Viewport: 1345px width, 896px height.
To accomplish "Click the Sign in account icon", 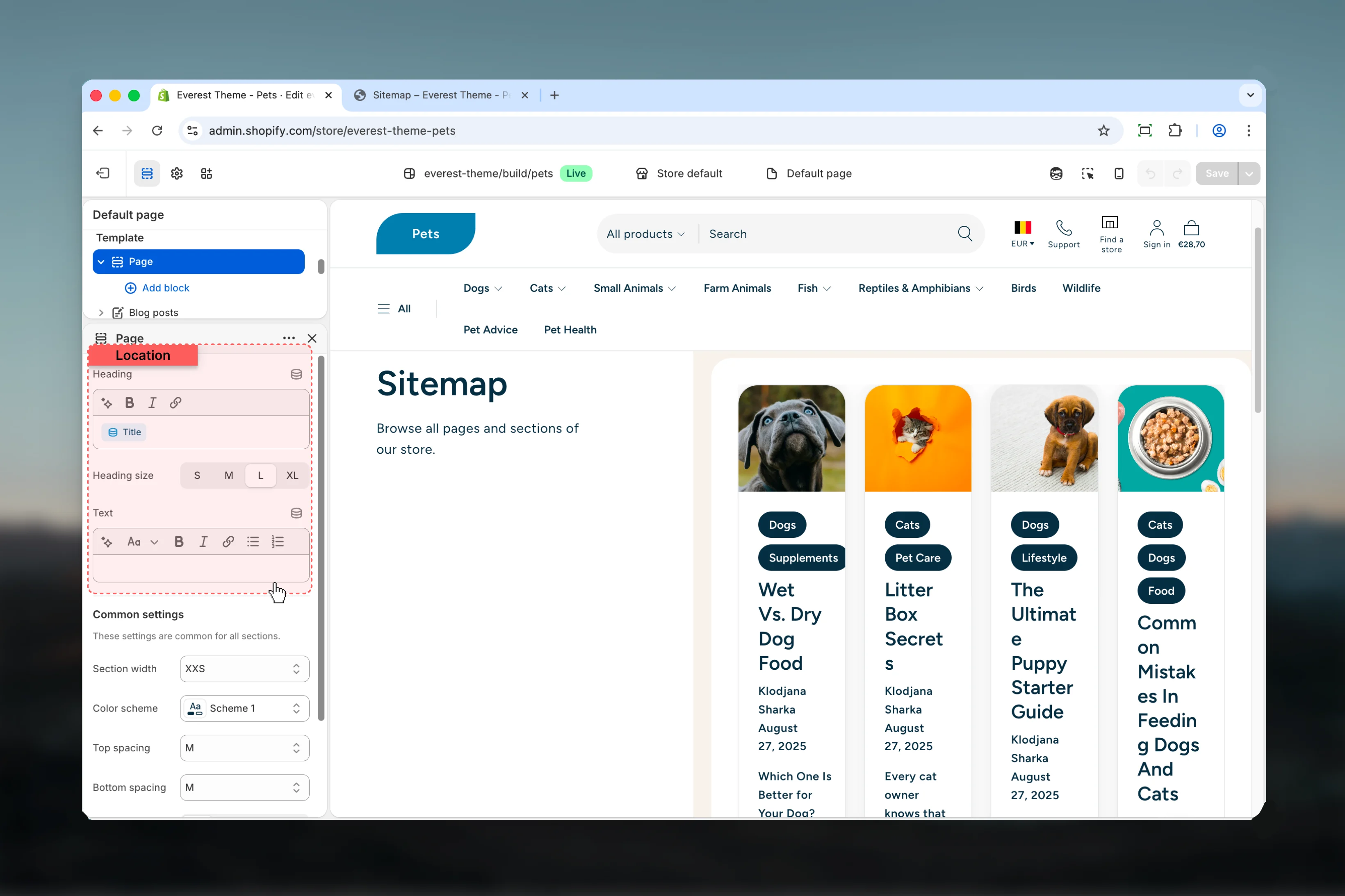I will tap(1156, 228).
